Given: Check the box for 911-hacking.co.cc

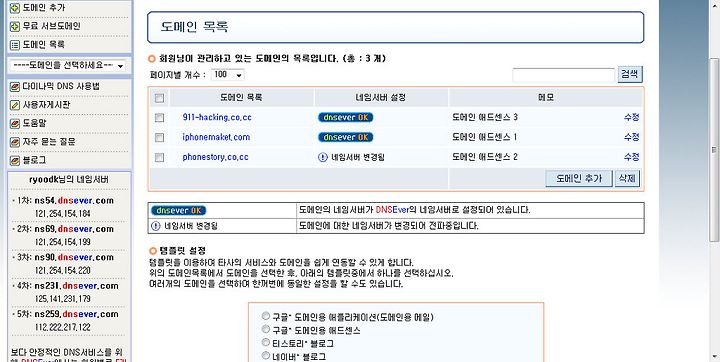Looking at the screenshot, I should [159, 118].
